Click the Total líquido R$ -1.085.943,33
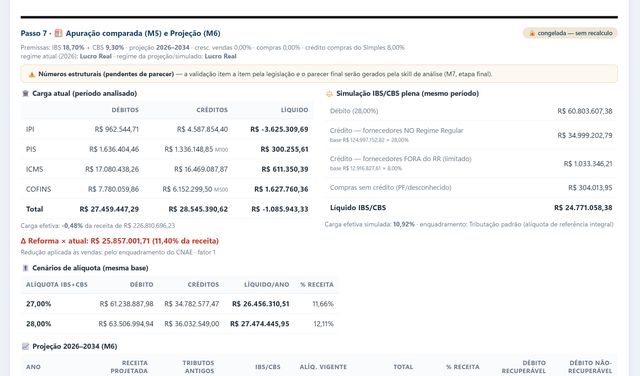Screen dimensions: 640x376 tap(280, 209)
